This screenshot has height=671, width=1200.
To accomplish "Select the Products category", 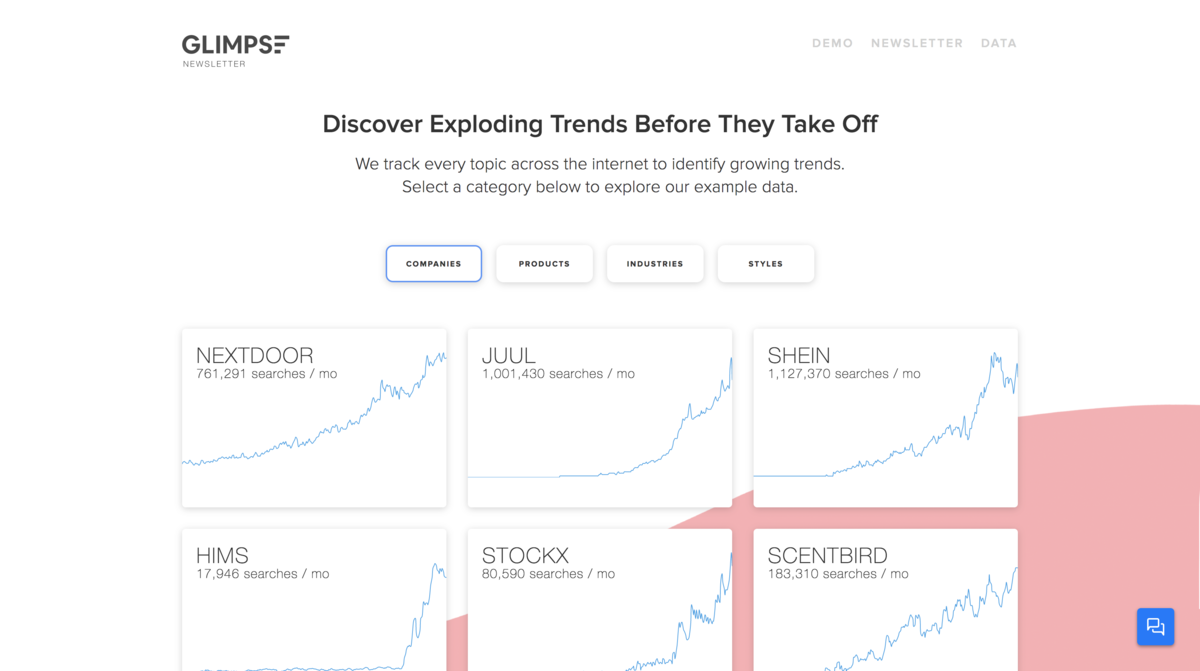I will [x=544, y=264].
